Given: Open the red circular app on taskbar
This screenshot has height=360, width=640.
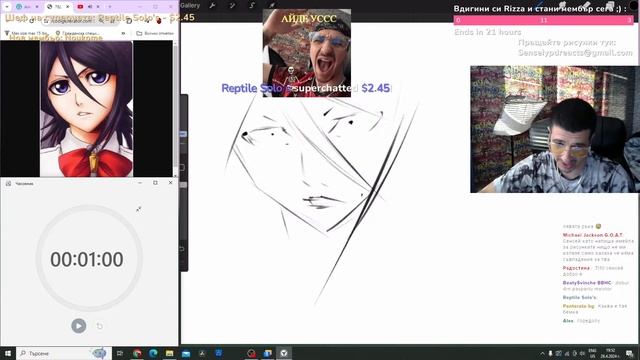Looking at the screenshot, I should (x=251, y=353).
